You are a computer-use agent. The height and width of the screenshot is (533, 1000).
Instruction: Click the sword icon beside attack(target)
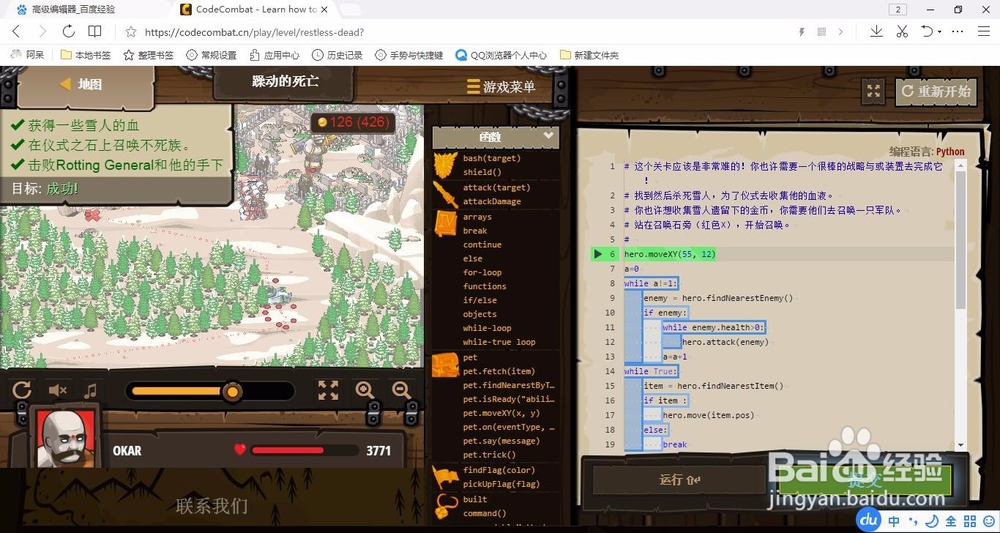446,194
